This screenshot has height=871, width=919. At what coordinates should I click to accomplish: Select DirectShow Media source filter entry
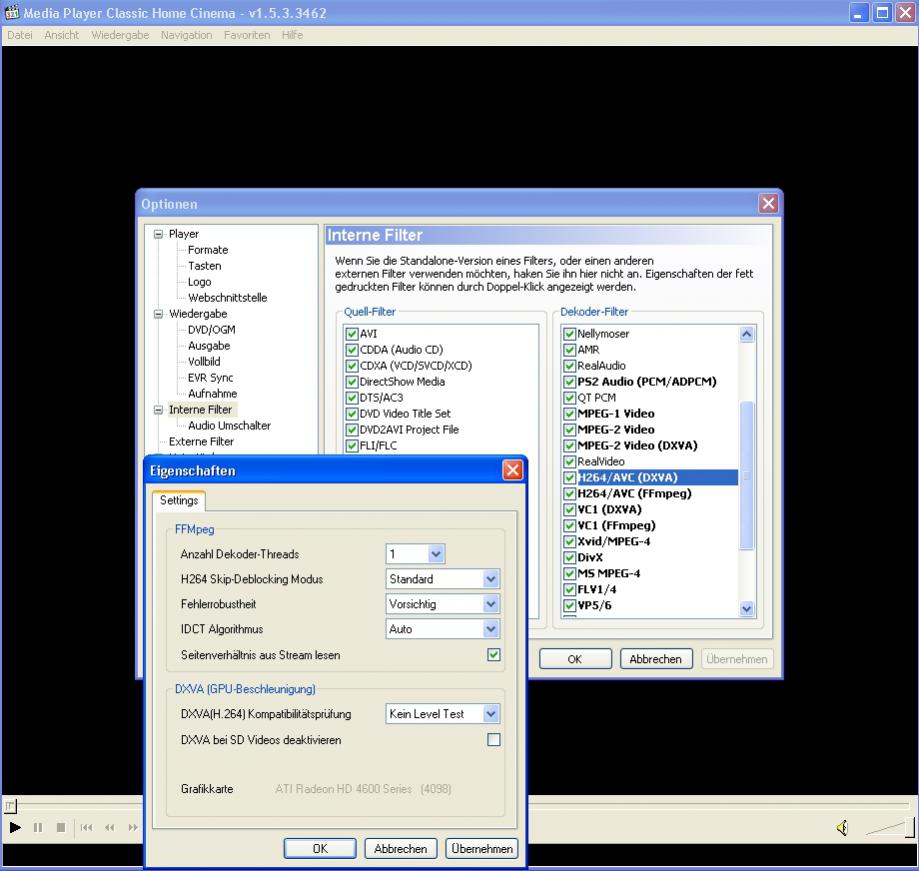(402, 382)
